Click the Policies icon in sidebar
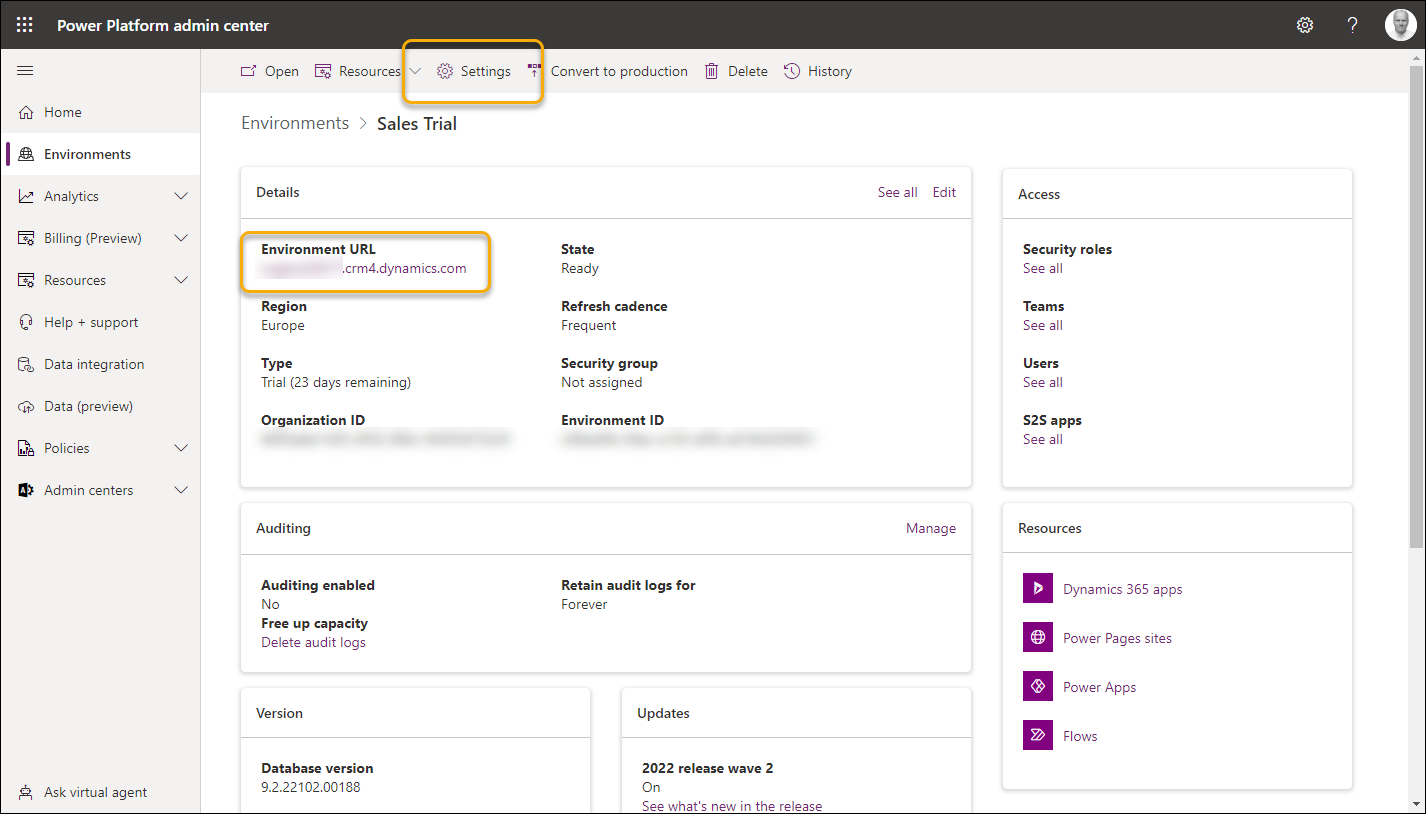This screenshot has height=814, width=1426. (26, 448)
